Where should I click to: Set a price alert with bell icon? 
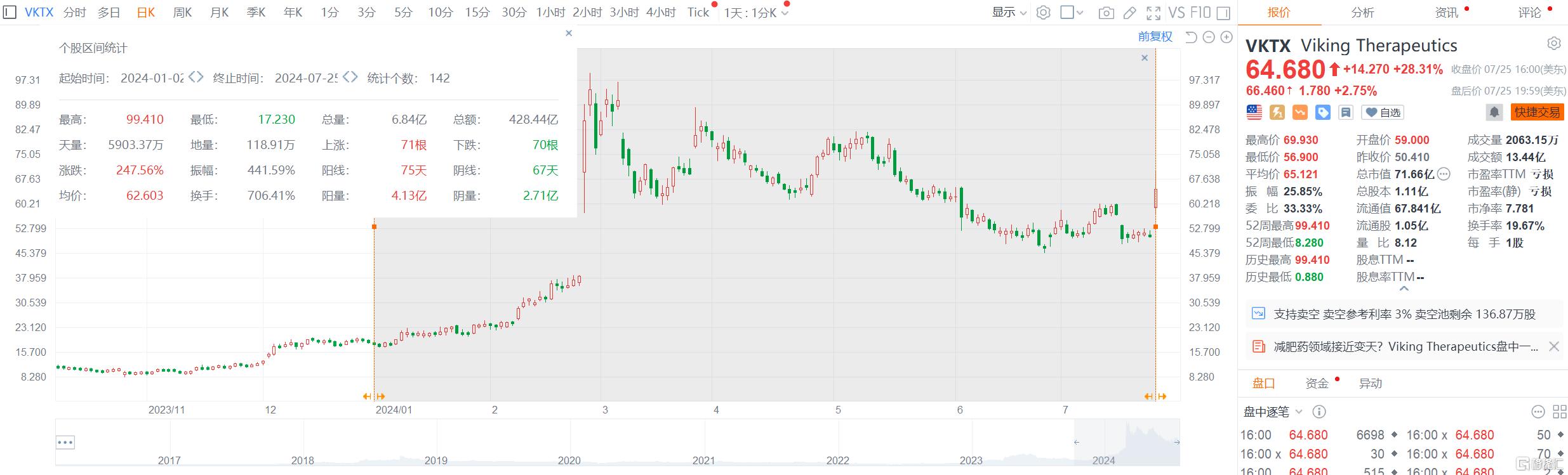[x=1494, y=112]
